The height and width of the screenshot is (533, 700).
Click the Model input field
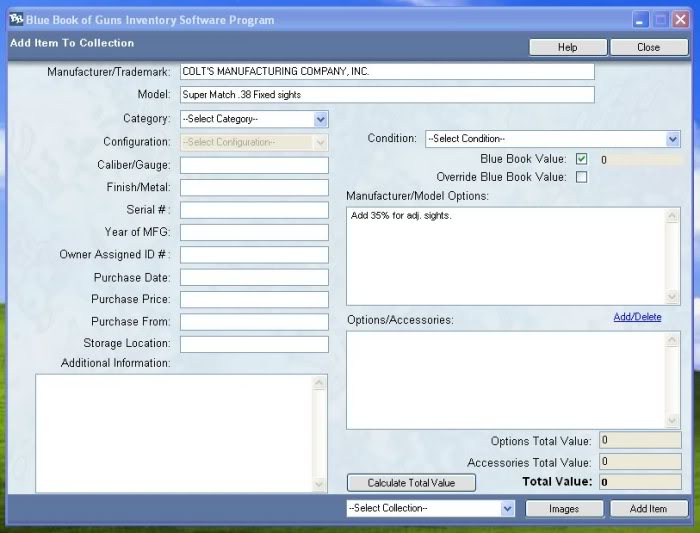[387, 95]
